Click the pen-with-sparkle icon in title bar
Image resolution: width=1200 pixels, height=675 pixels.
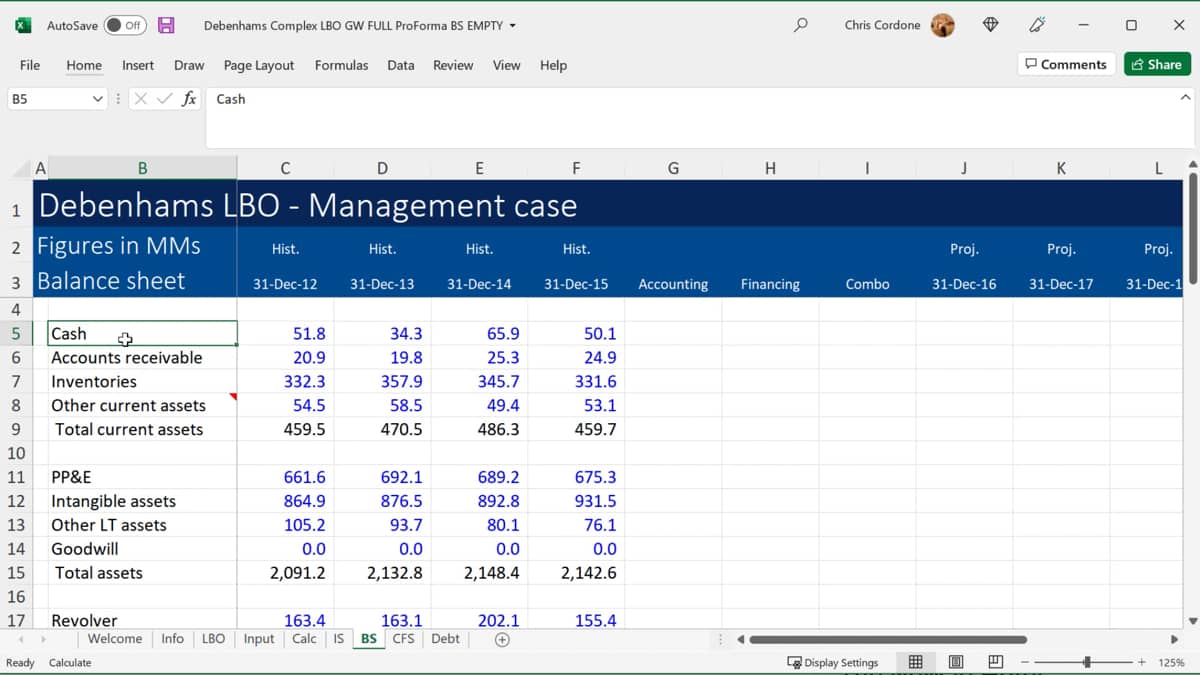click(1037, 25)
